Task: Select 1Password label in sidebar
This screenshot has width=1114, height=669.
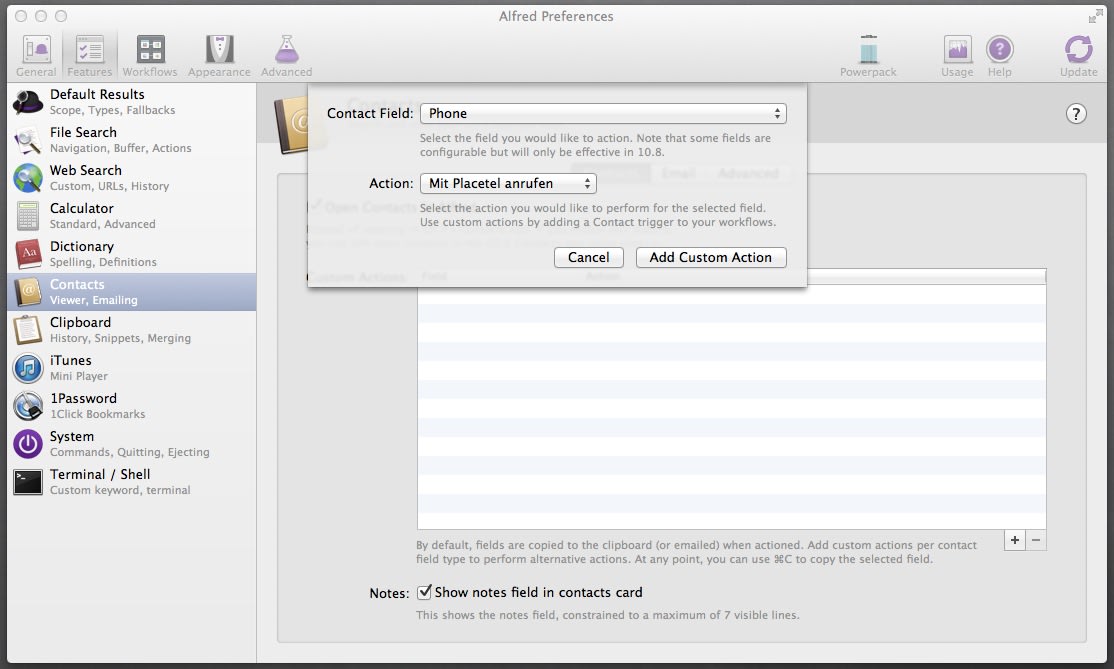Action: 83,398
